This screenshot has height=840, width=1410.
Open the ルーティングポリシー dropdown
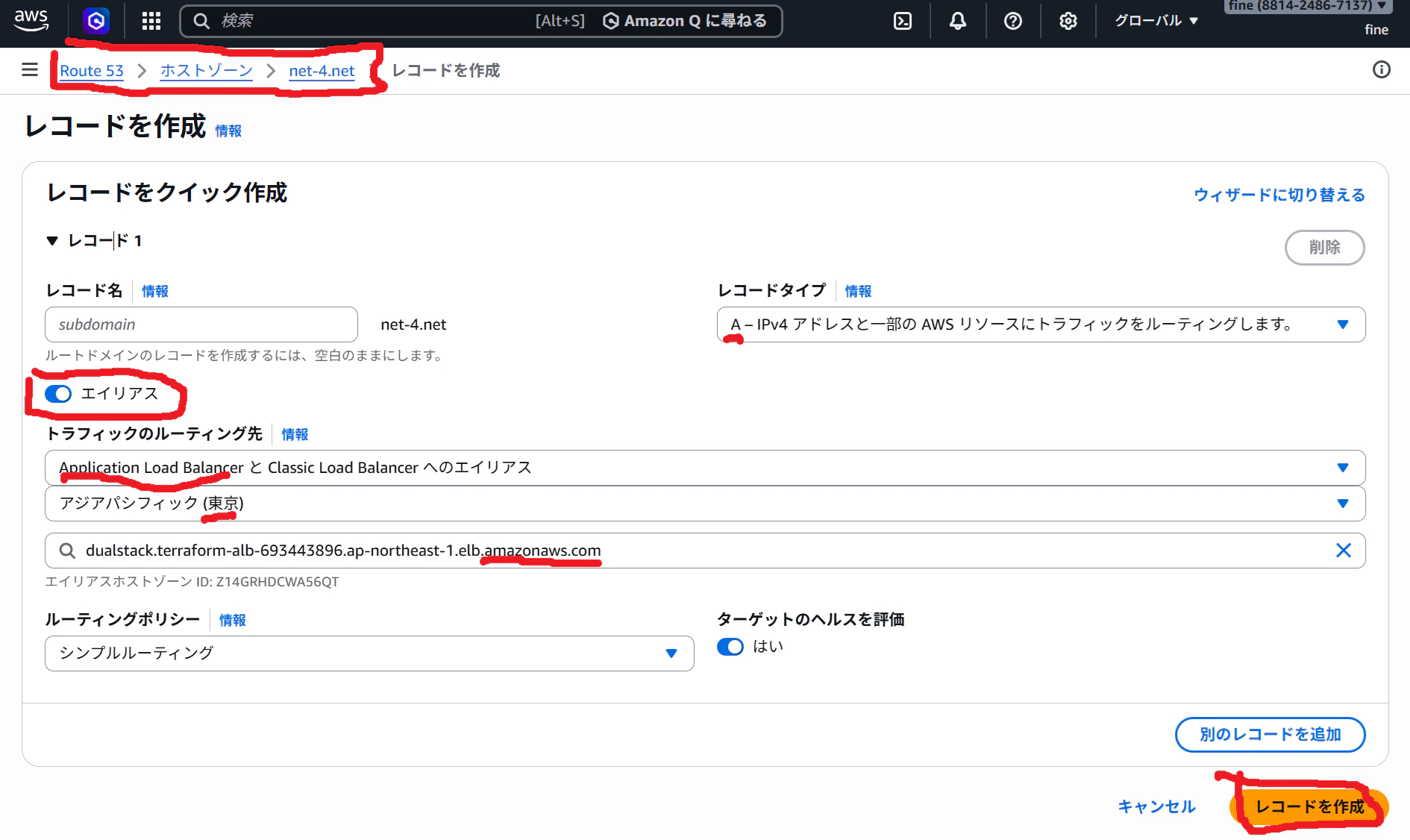[x=369, y=653]
